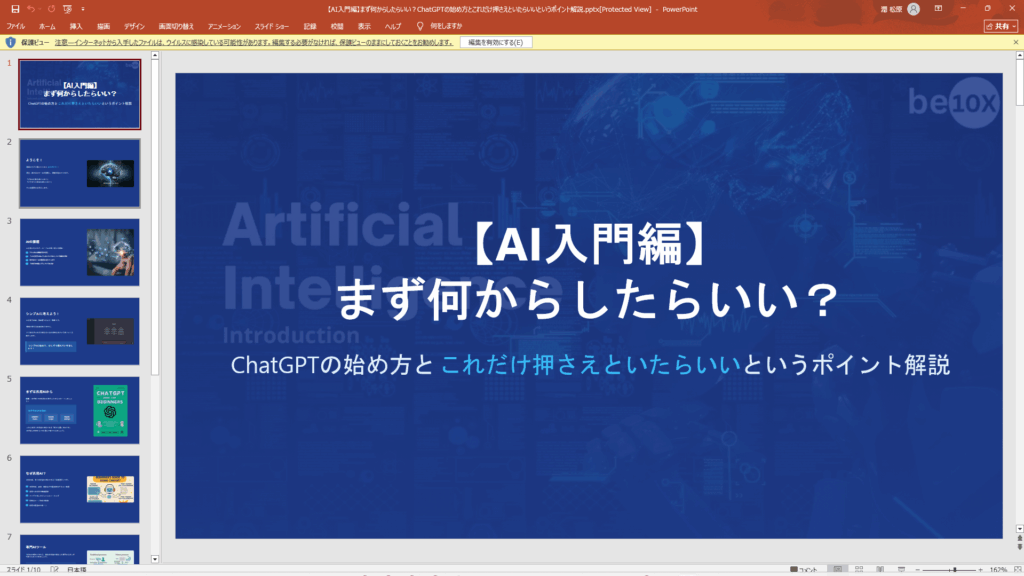Fit slide to current window icon

point(1017,570)
